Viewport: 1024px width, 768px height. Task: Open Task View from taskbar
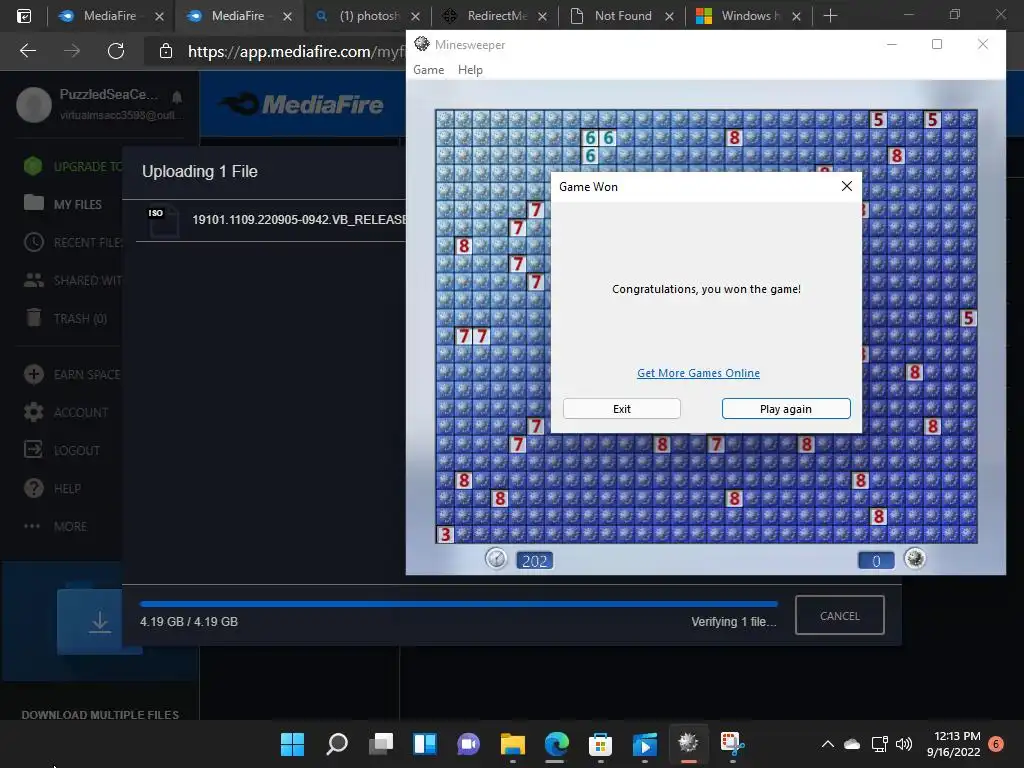(381, 743)
